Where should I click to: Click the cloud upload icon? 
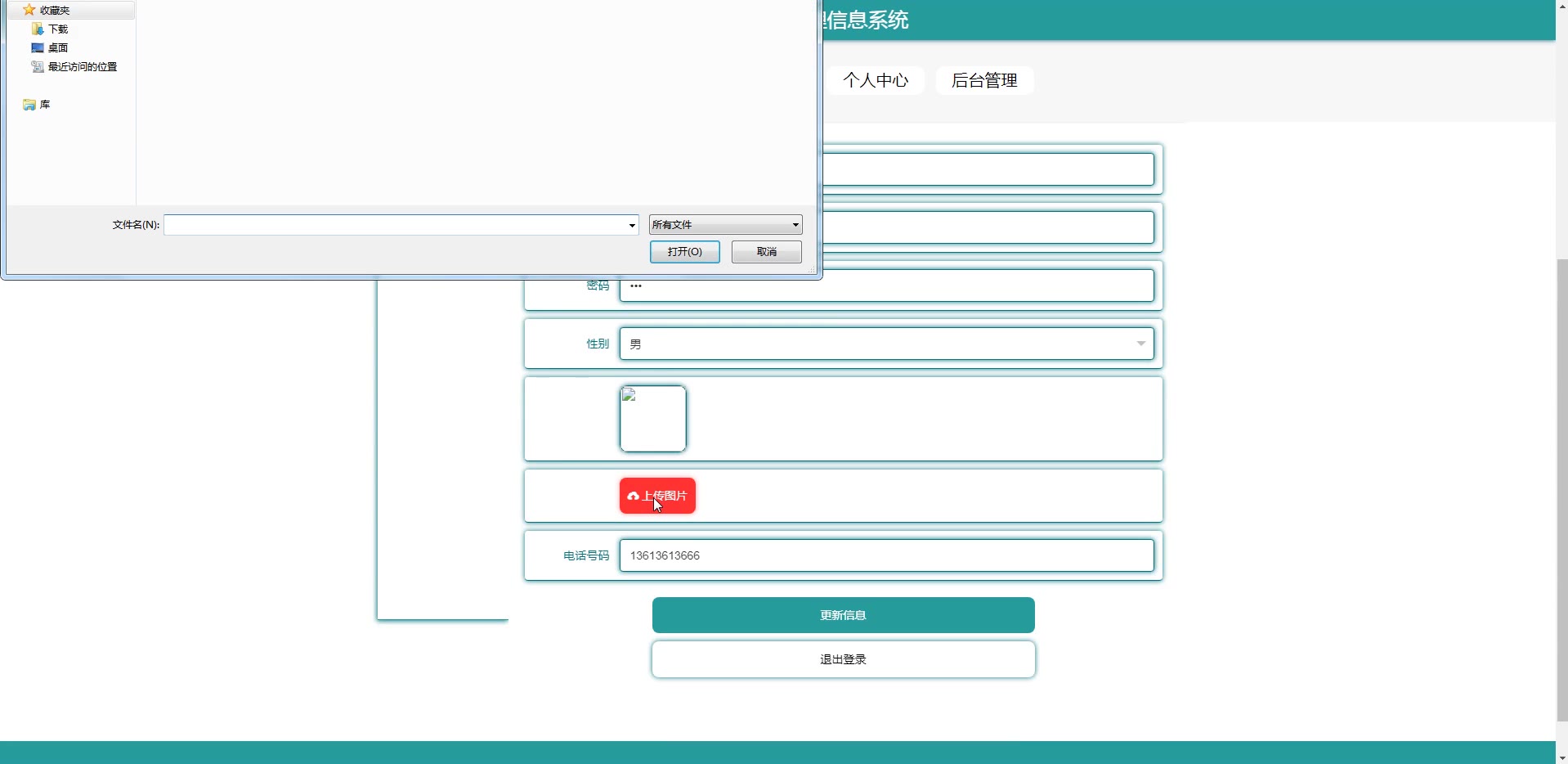(633, 496)
